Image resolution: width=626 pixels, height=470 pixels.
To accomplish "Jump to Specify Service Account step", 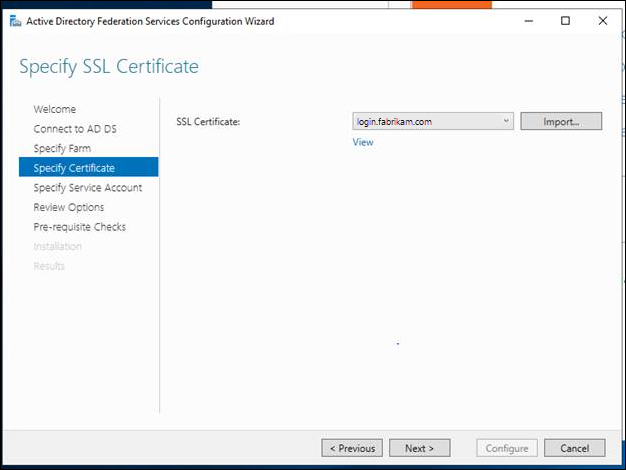I will 88,187.
